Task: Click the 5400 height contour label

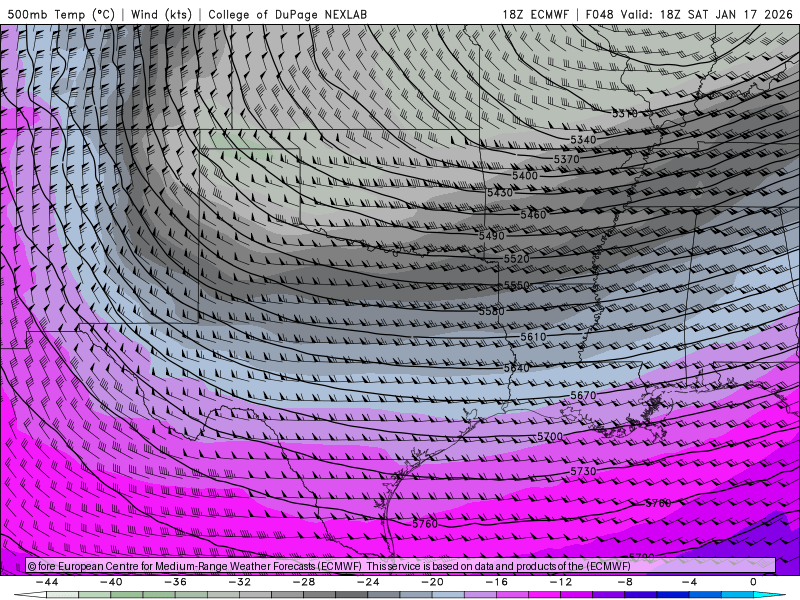Action: click(525, 176)
